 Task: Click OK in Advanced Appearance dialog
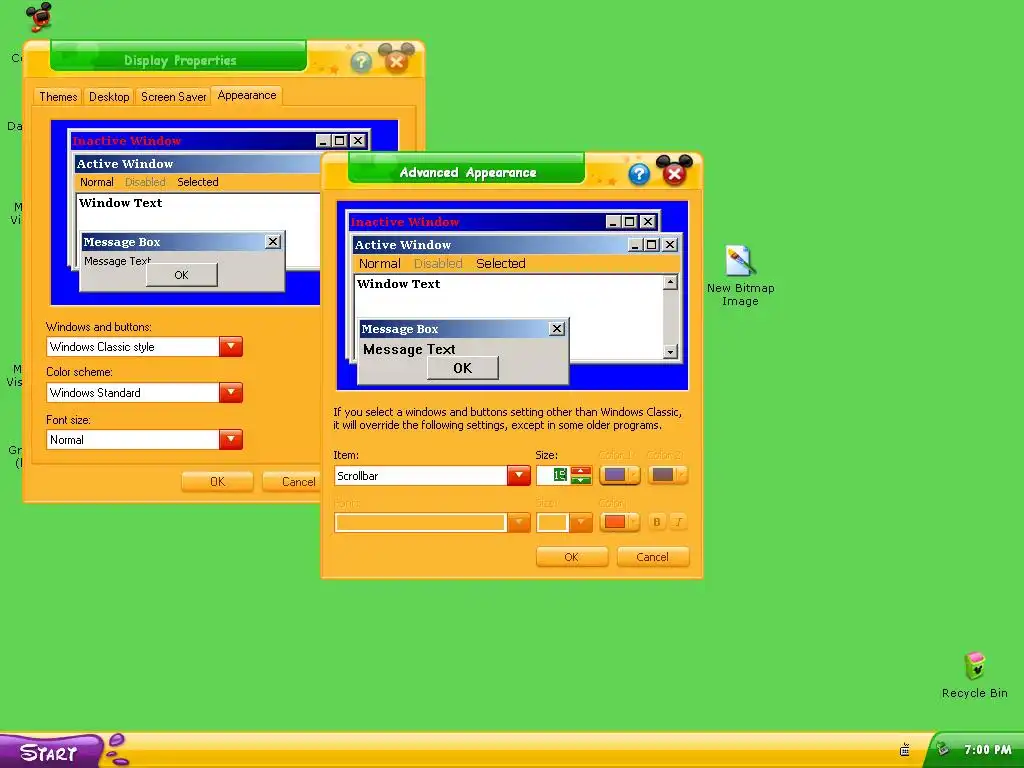(571, 557)
